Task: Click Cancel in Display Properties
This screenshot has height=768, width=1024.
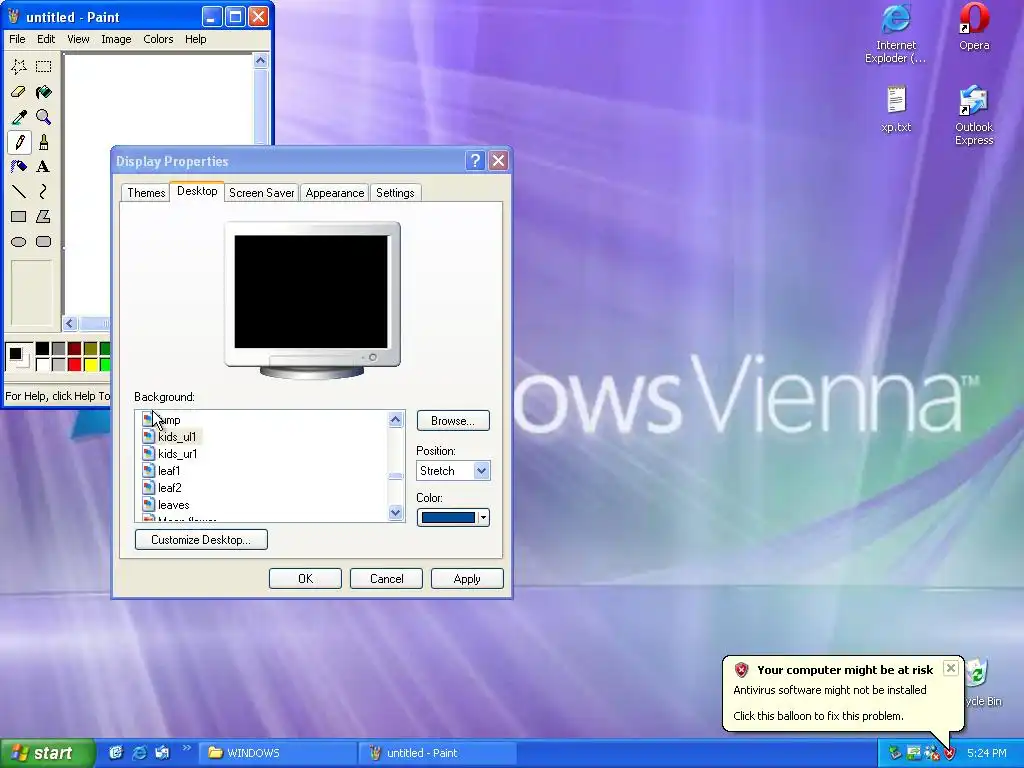Action: (x=386, y=579)
